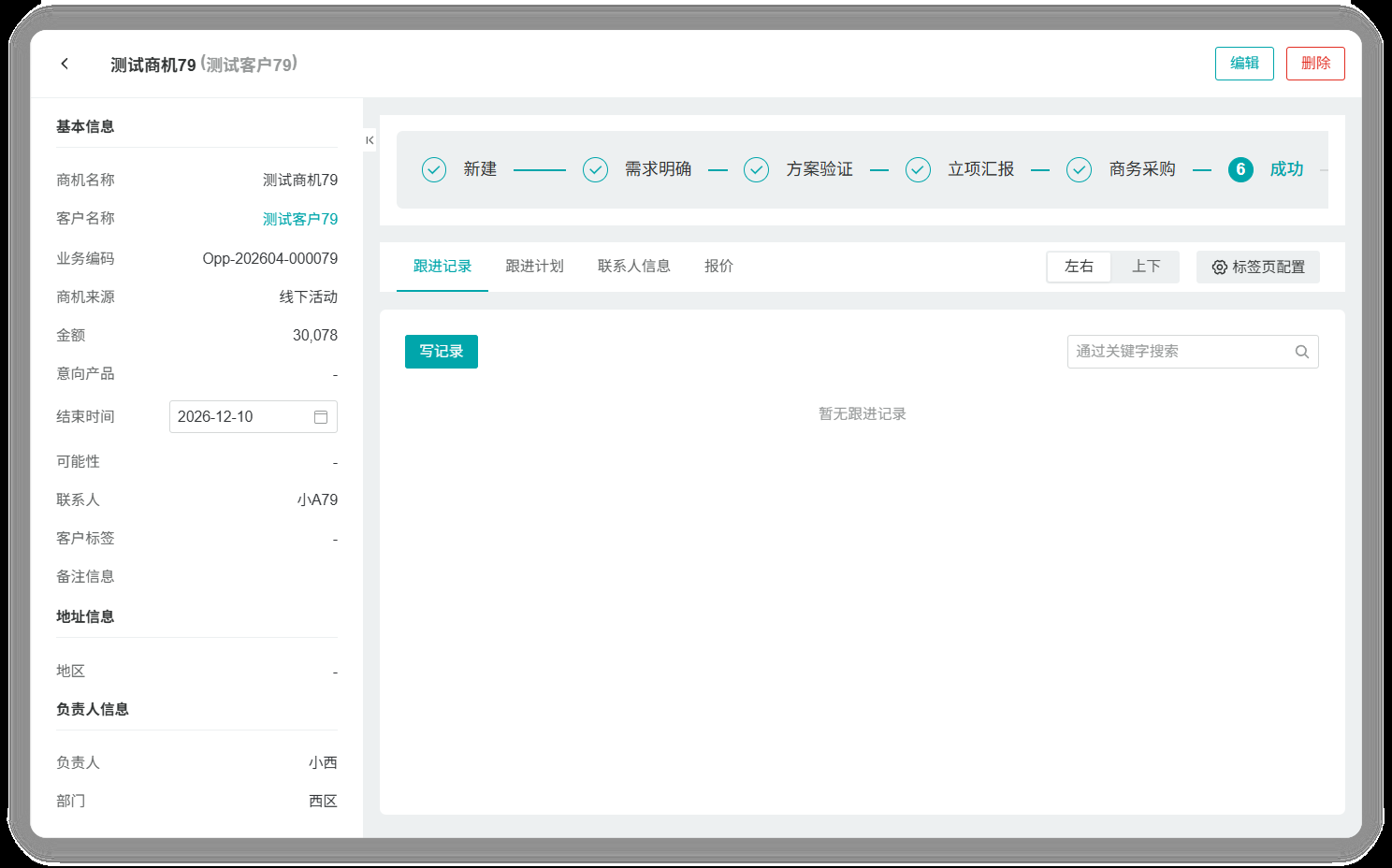Image resolution: width=1392 pixels, height=868 pixels.
Task: Click the 需求明确 stage checkmark icon
Action: pos(596,169)
